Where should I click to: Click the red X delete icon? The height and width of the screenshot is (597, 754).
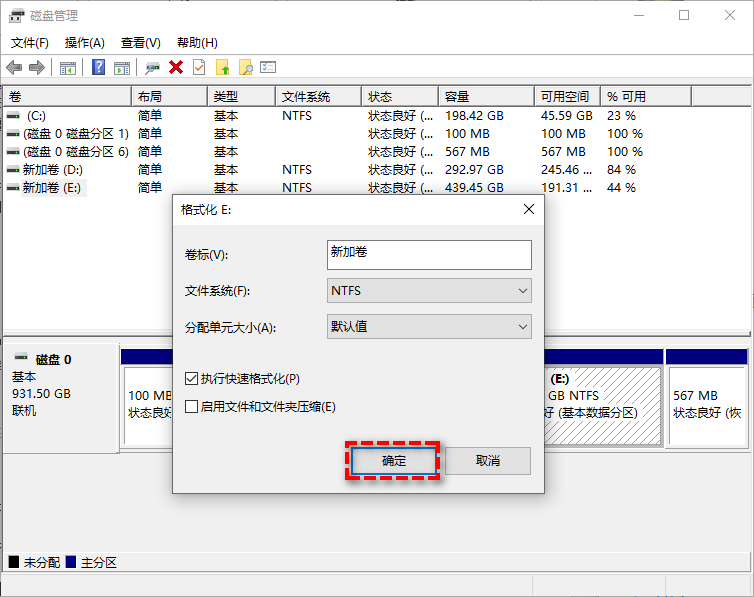[176, 67]
